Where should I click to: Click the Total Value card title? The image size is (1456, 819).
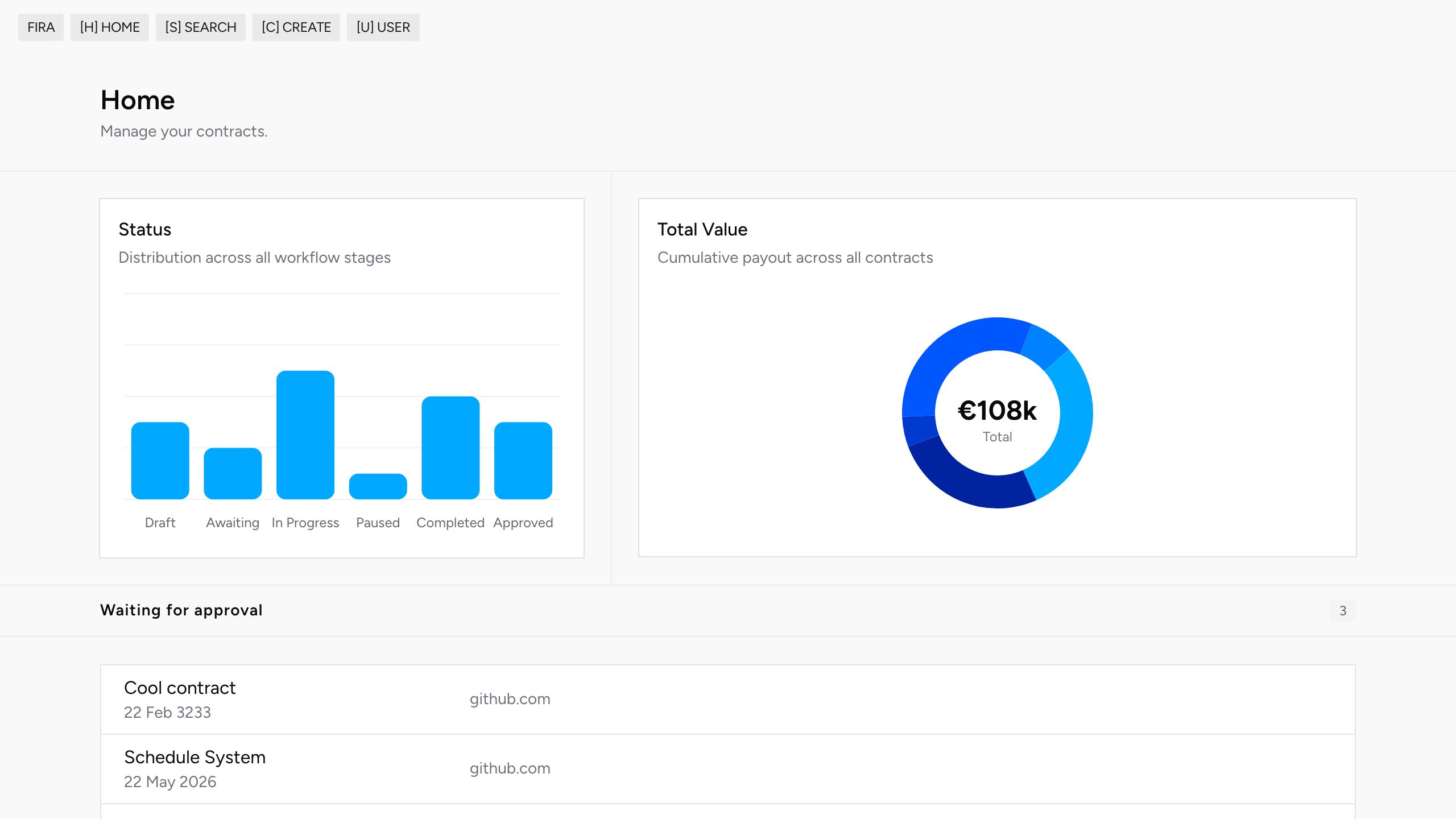point(702,229)
